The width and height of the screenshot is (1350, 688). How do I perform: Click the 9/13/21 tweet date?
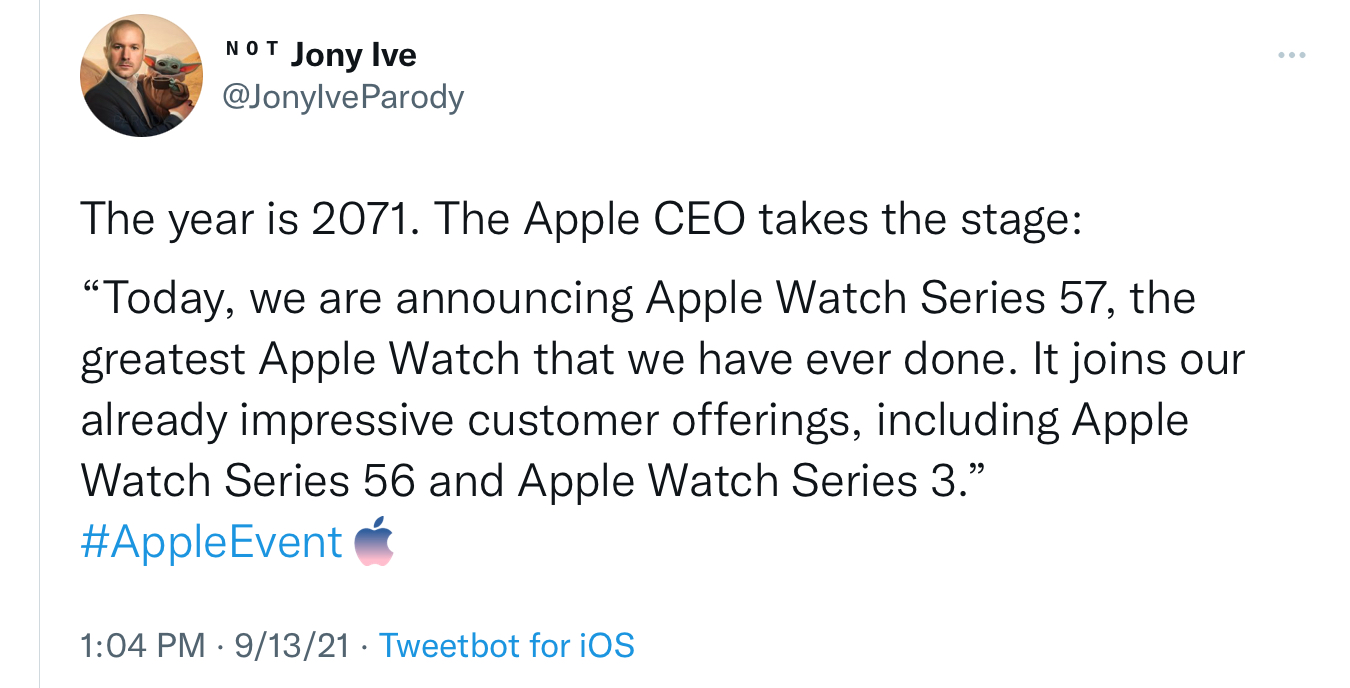(291, 645)
